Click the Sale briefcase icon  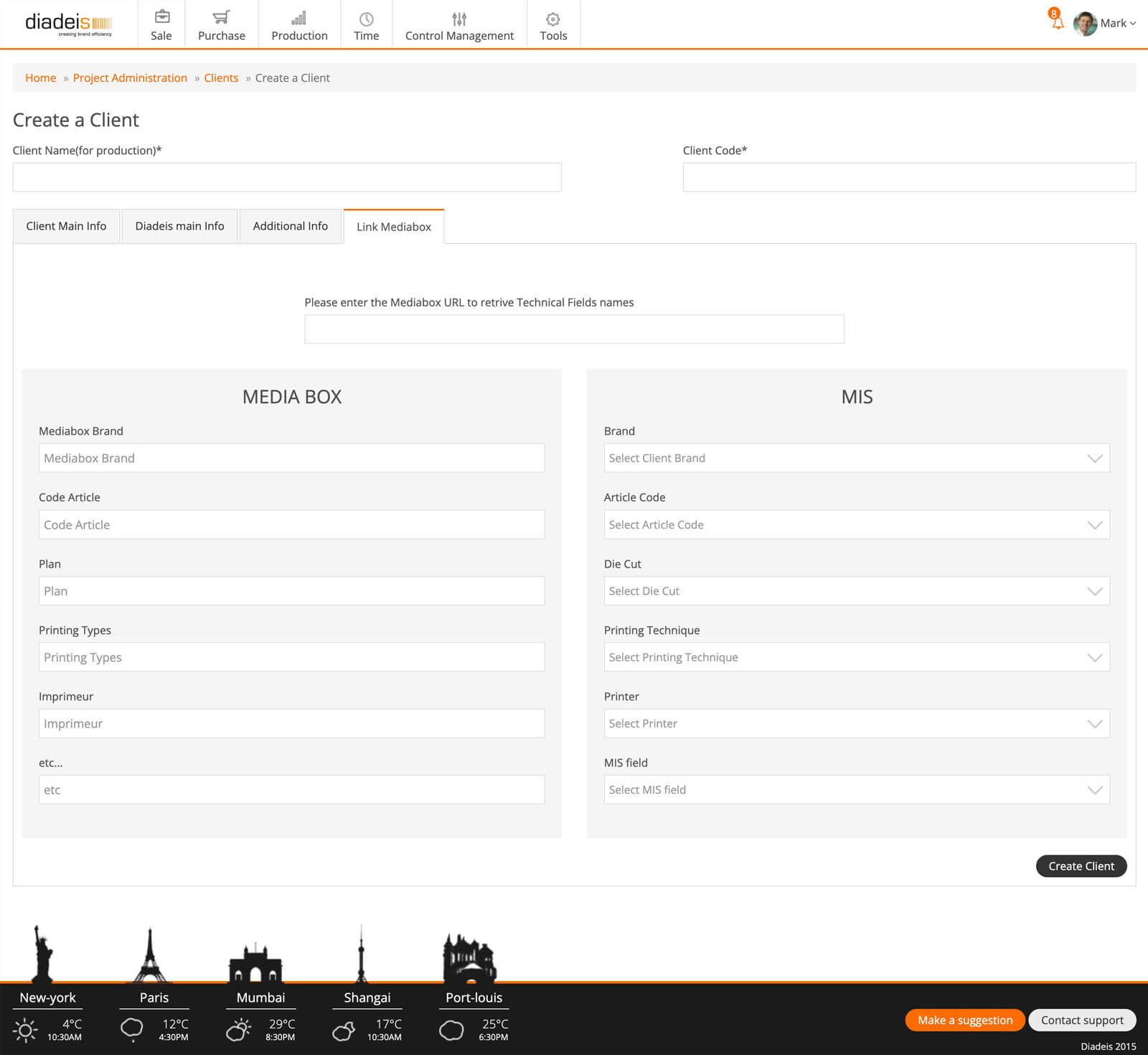click(x=161, y=17)
